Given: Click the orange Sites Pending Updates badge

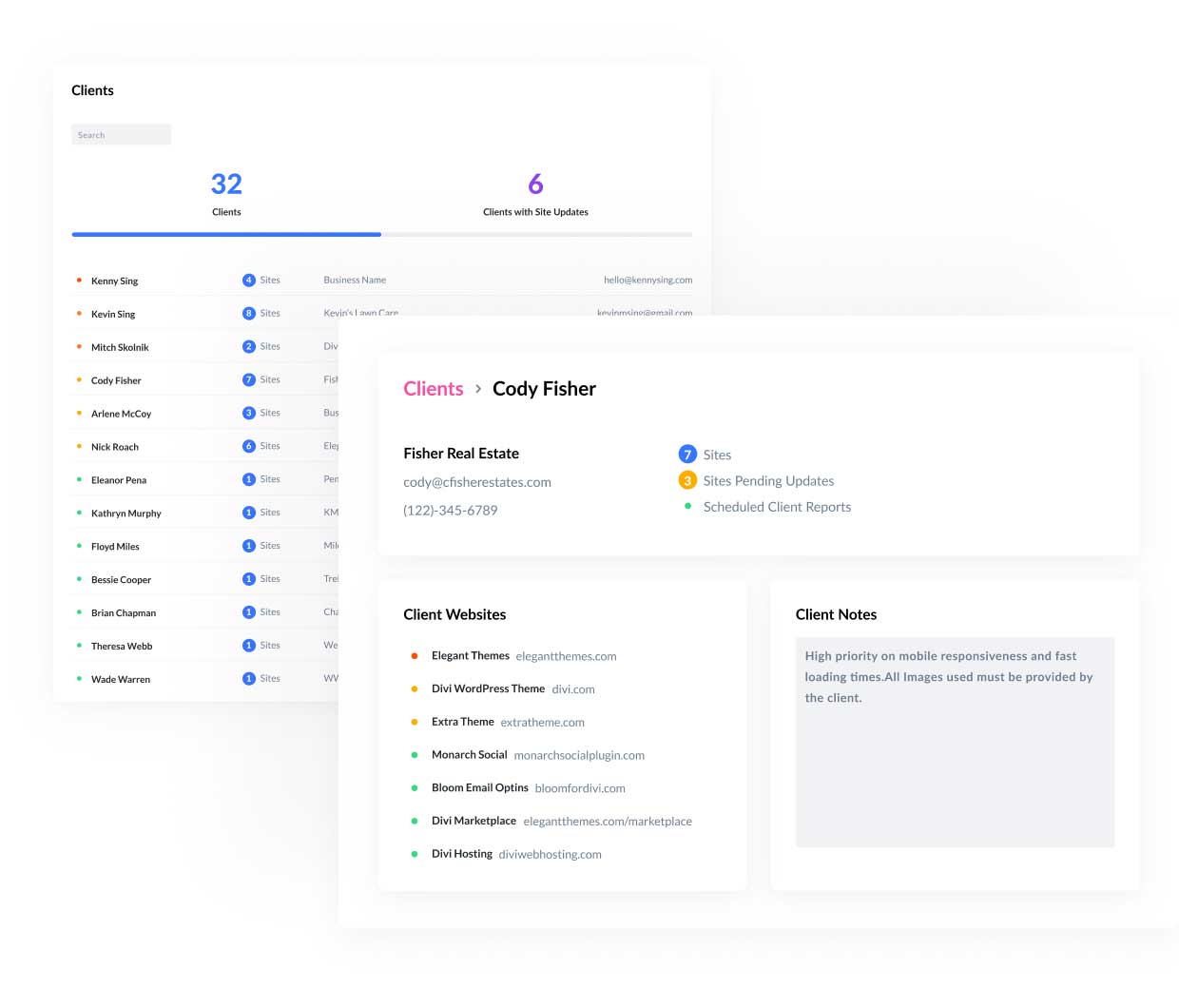Looking at the screenshot, I should (687, 480).
